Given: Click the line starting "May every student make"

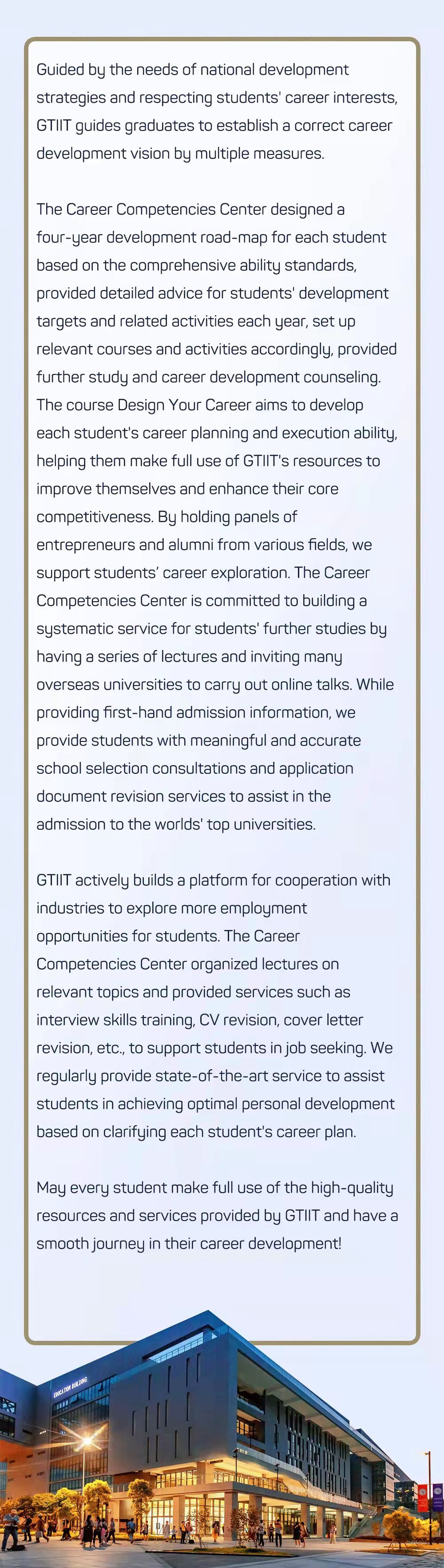Looking at the screenshot, I should point(214,1188).
